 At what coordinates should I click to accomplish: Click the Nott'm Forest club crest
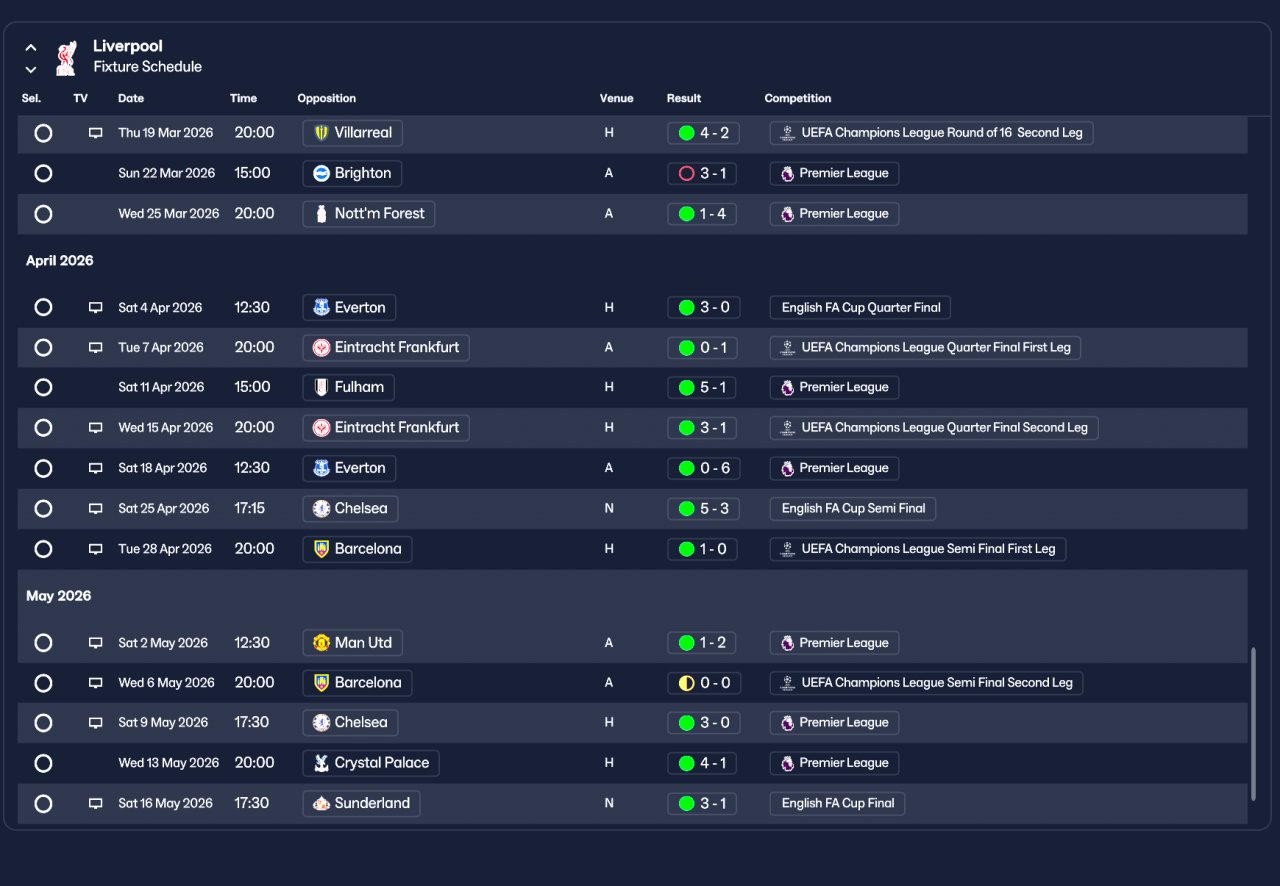(321, 214)
